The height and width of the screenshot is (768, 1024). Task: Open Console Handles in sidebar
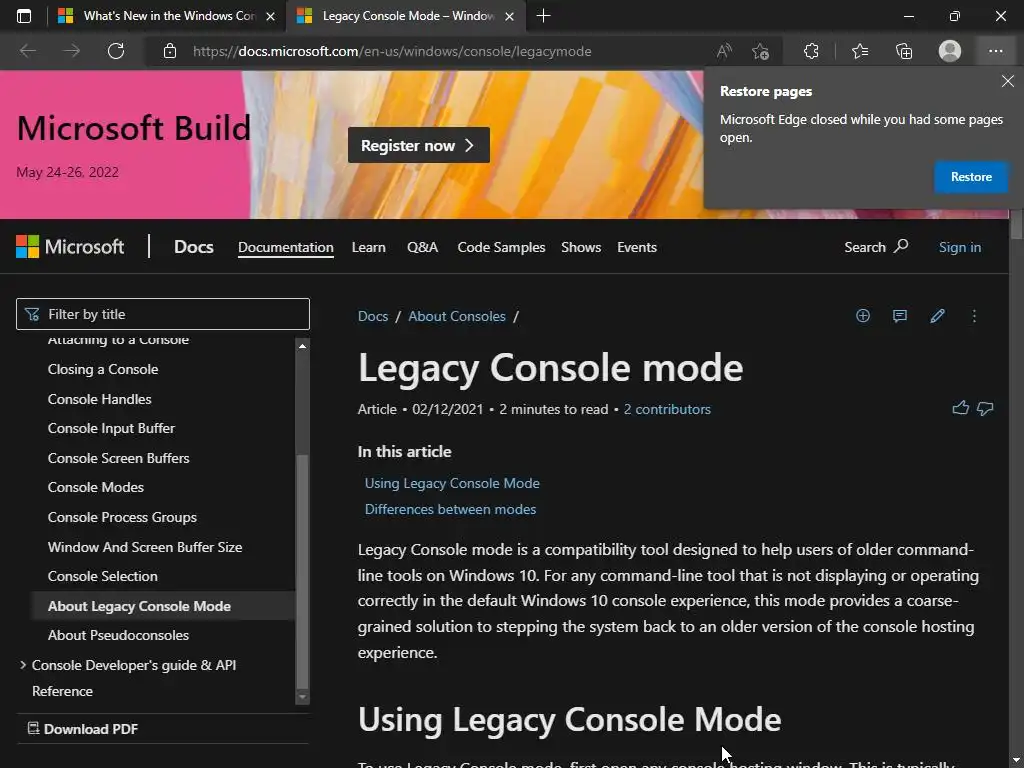(99, 399)
